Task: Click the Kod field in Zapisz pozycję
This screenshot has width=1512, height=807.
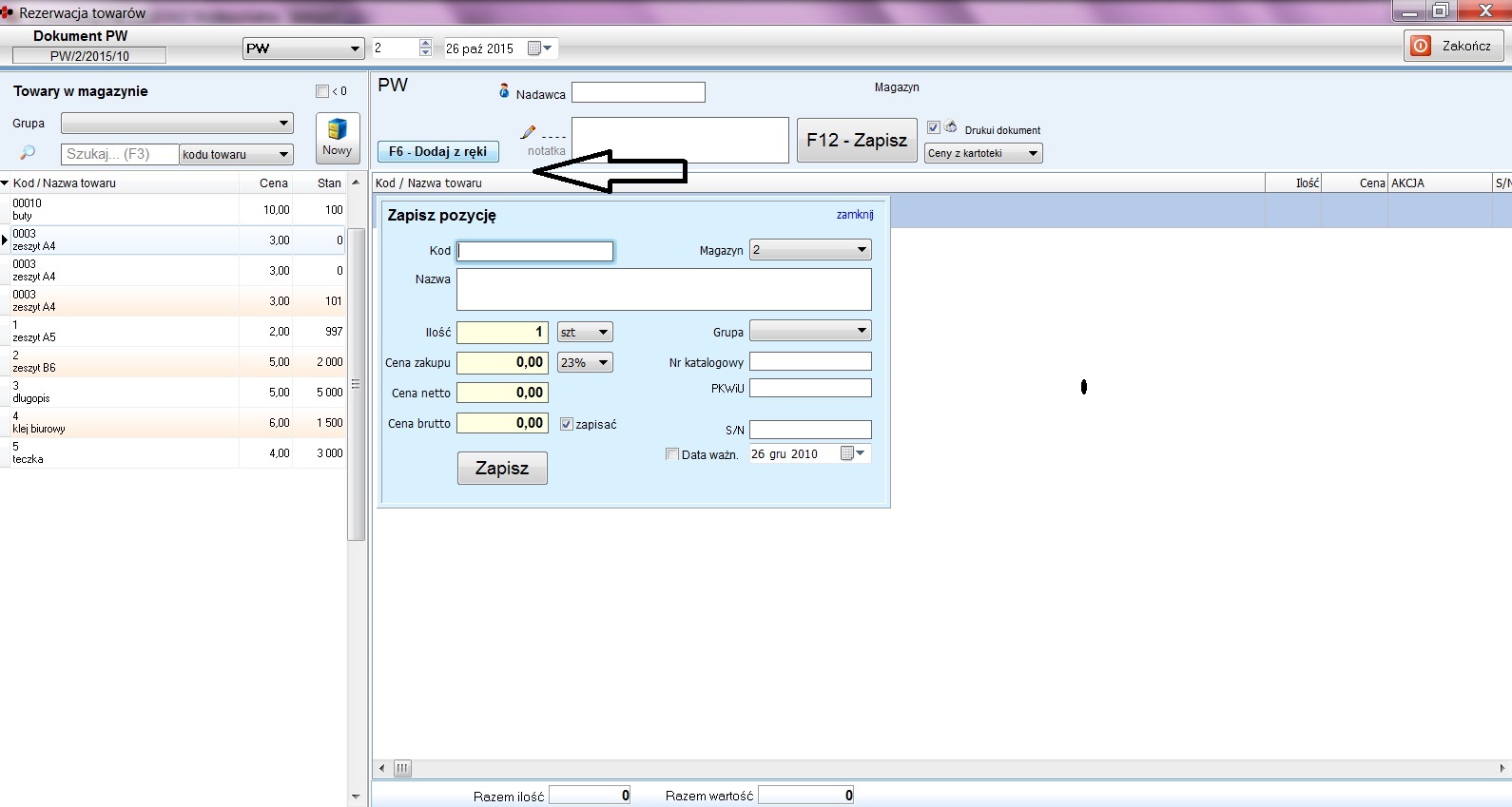Action: (535, 251)
